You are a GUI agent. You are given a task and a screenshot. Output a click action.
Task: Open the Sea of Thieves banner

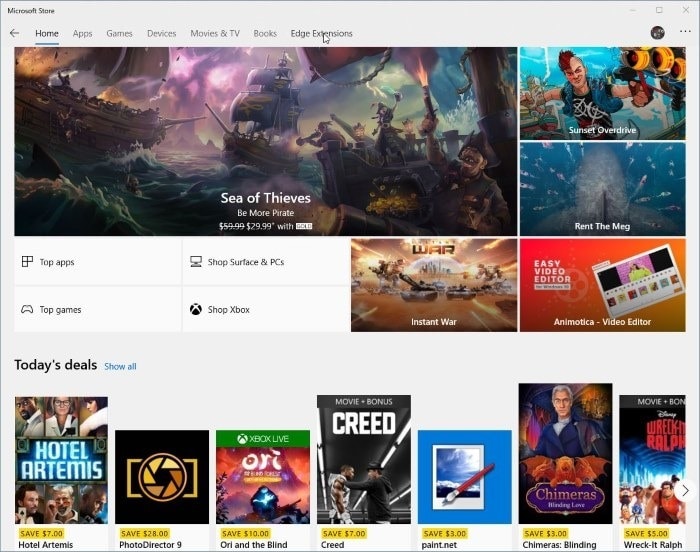tap(266, 142)
